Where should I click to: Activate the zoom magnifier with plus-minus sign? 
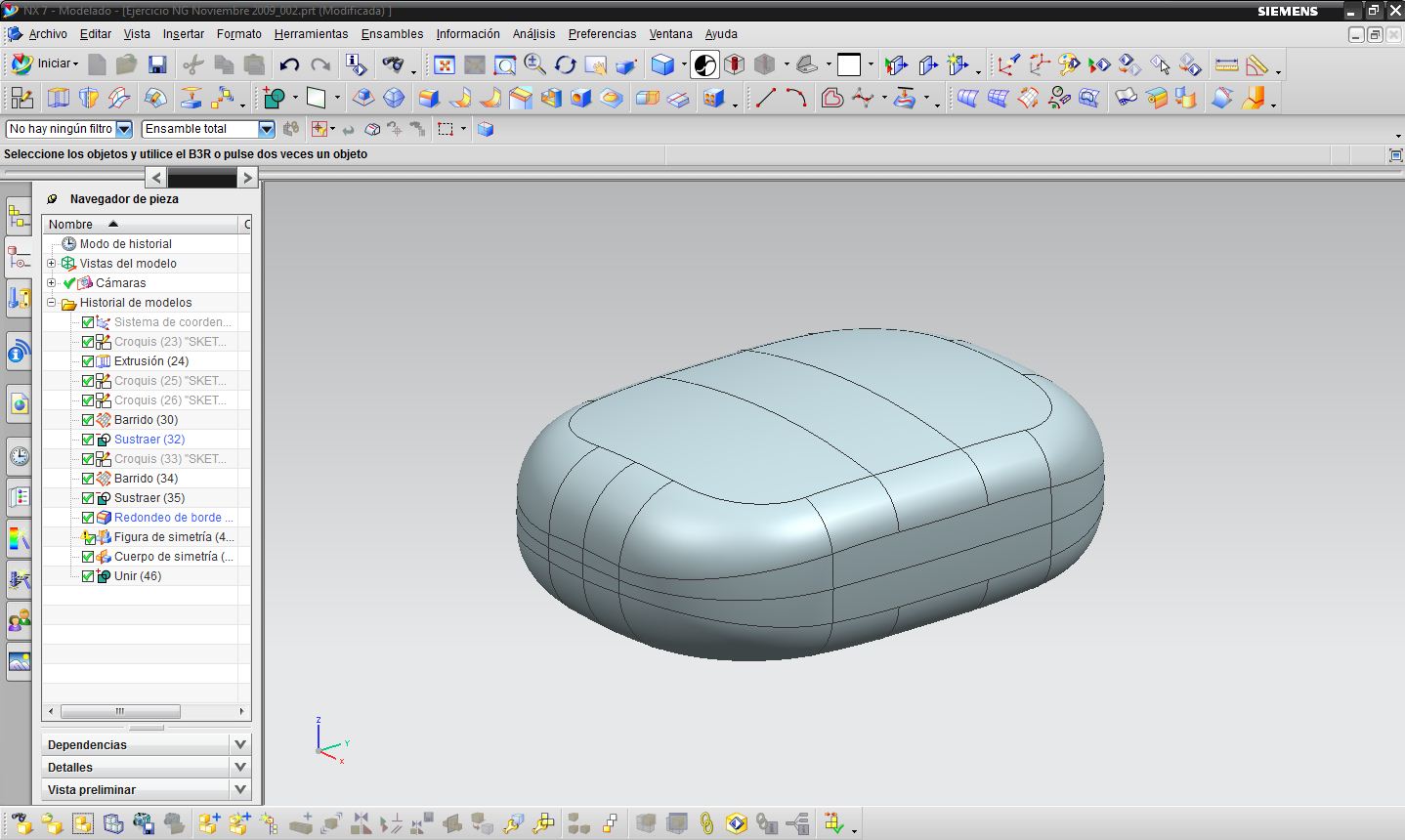coord(535,65)
